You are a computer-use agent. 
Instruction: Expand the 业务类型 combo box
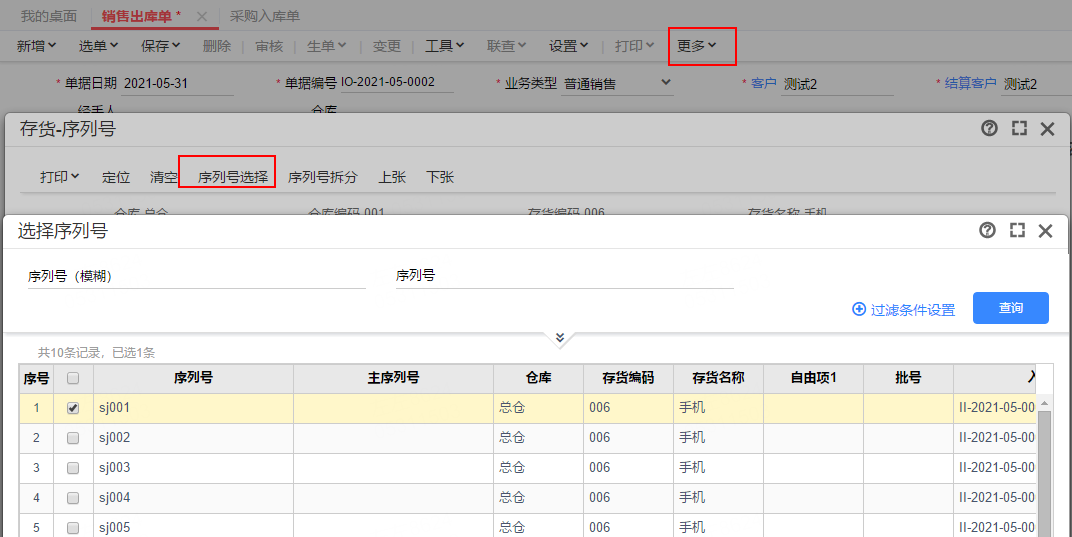coord(666,84)
